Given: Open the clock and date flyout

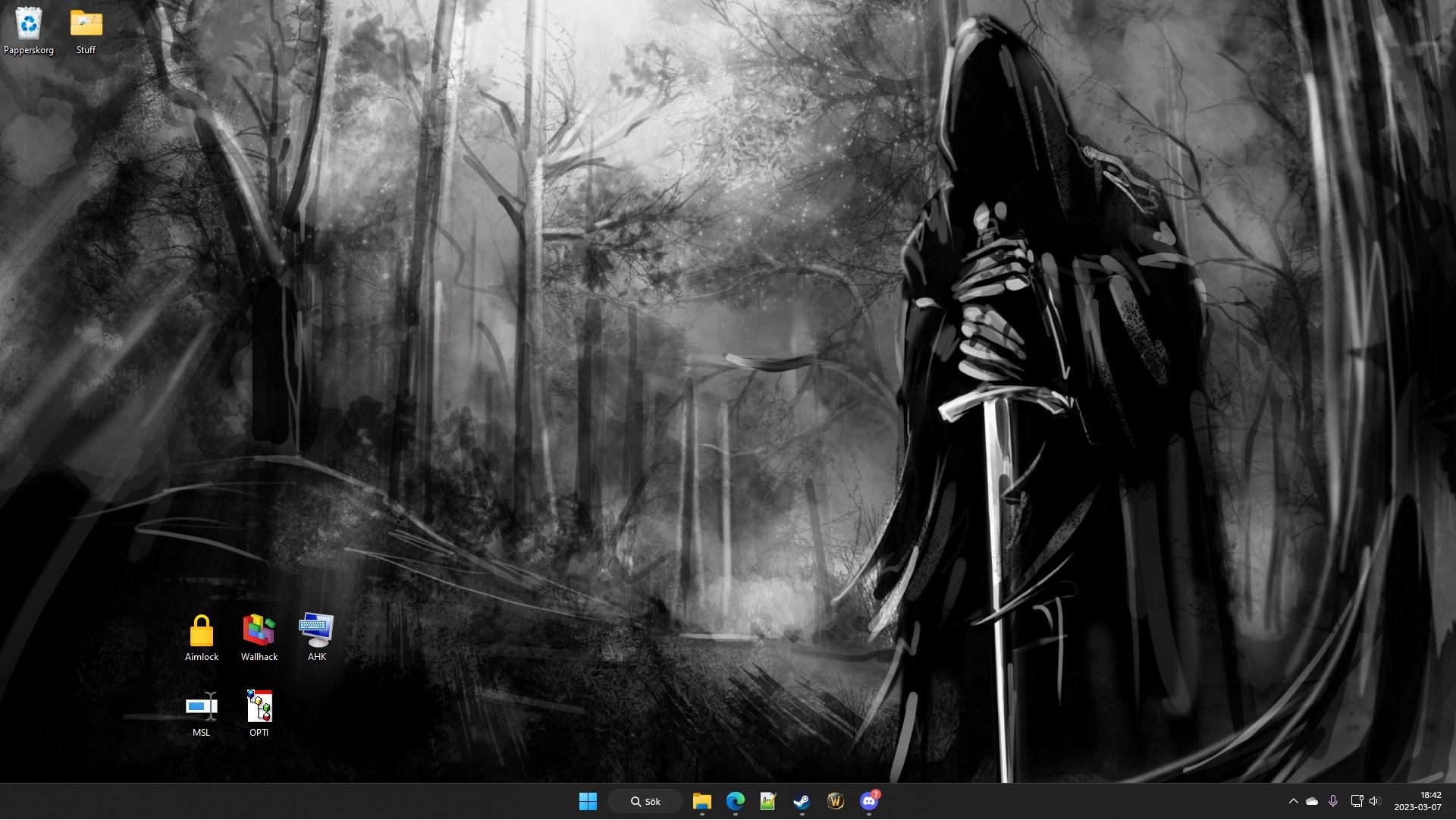Looking at the screenshot, I should 1417,802.
